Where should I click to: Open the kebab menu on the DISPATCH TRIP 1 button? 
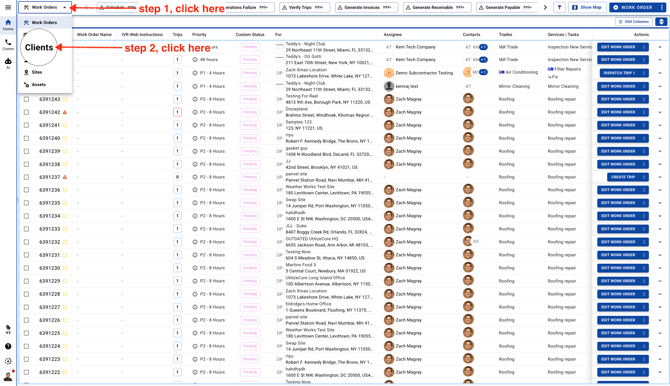click(644, 73)
